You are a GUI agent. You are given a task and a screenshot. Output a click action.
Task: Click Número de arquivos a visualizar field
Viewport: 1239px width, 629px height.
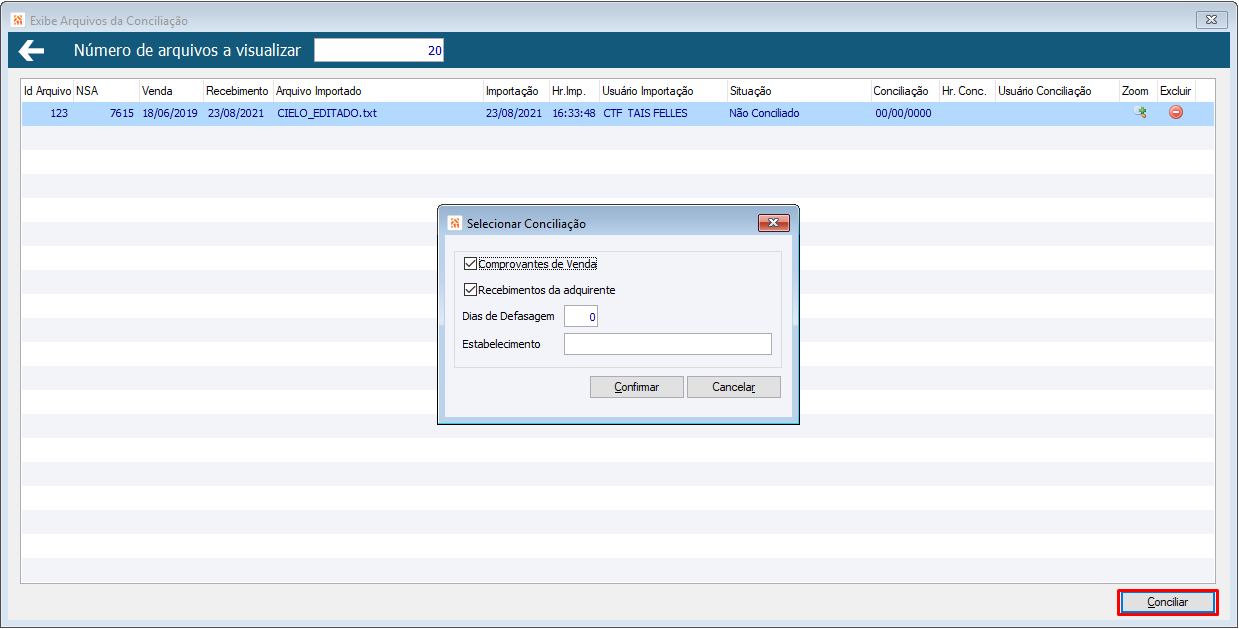[x=379, y=51]
